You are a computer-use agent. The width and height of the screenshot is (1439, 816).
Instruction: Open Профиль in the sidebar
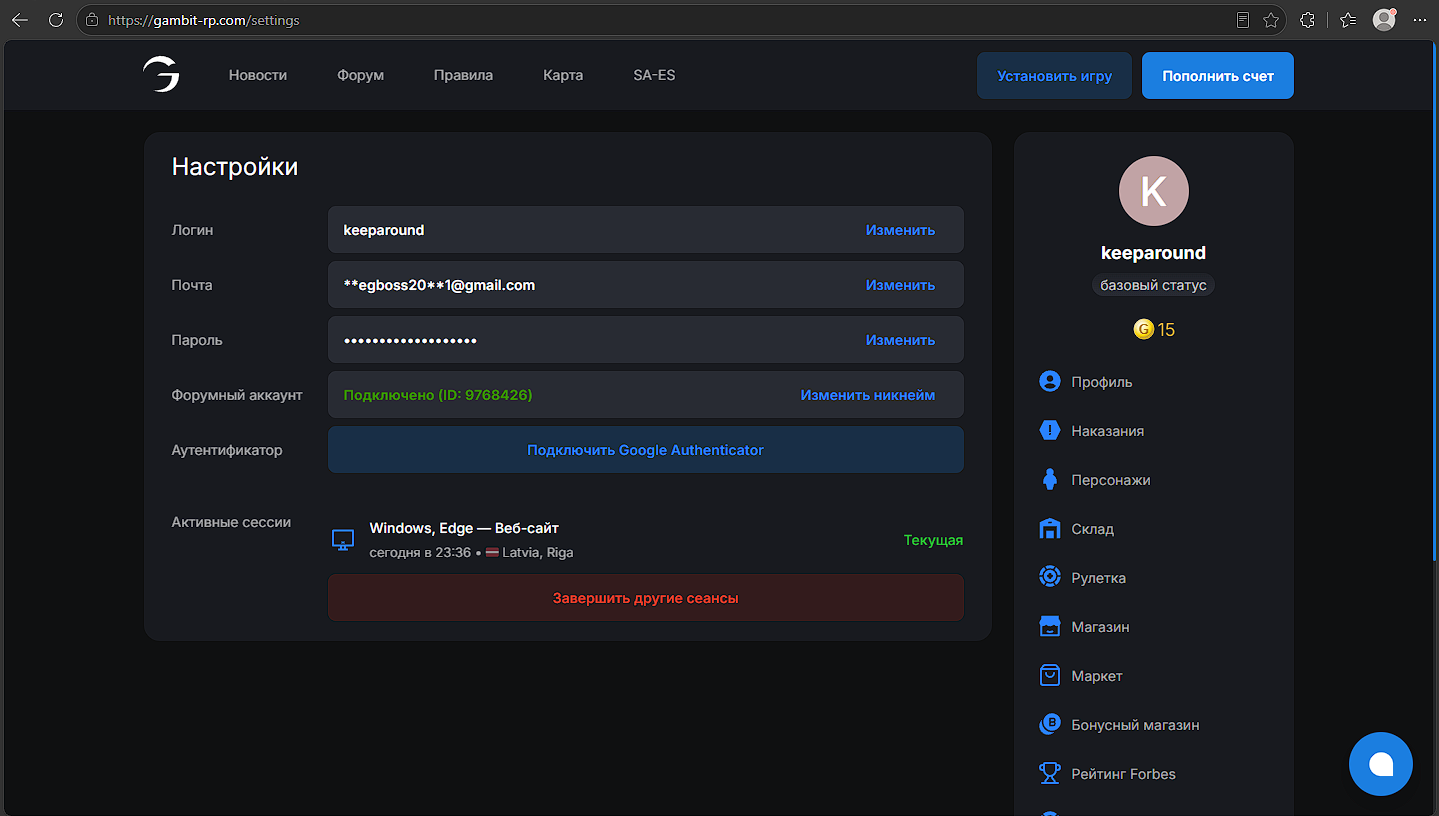pyautogui.click(x=1101, y=382)
